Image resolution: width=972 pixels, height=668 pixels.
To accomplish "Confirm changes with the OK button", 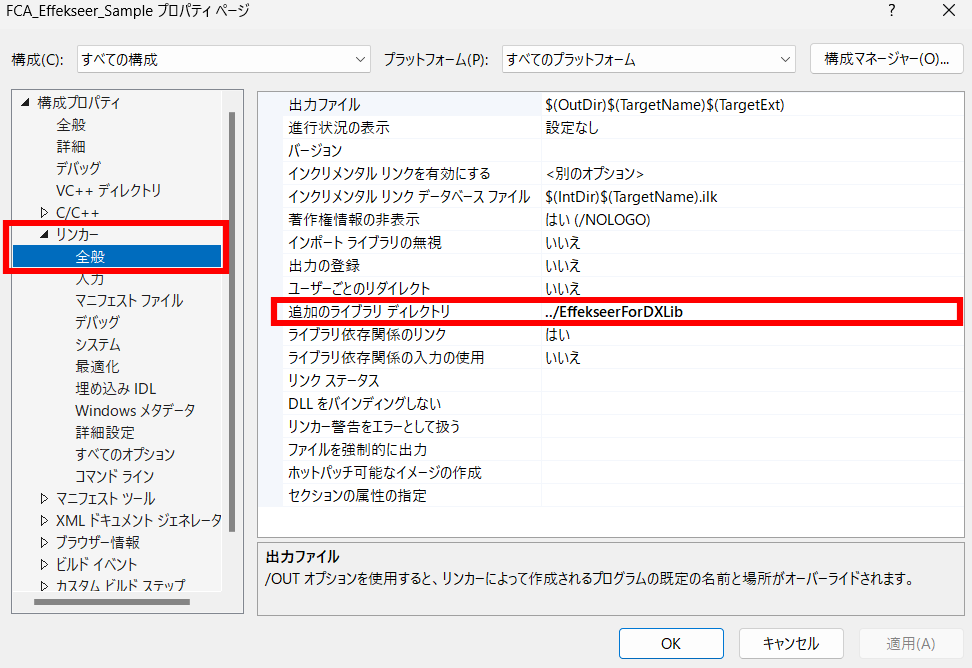I will point(670,643).
